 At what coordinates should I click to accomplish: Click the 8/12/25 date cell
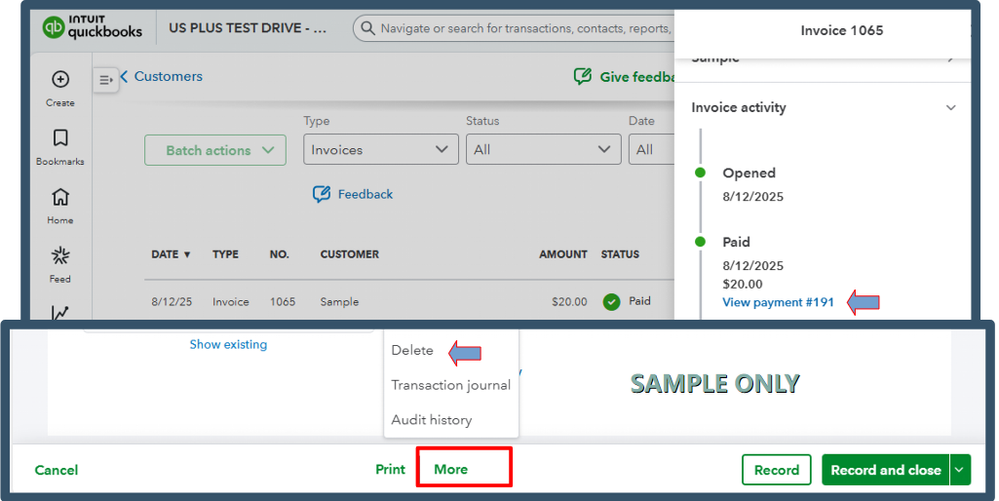point(171,301)
